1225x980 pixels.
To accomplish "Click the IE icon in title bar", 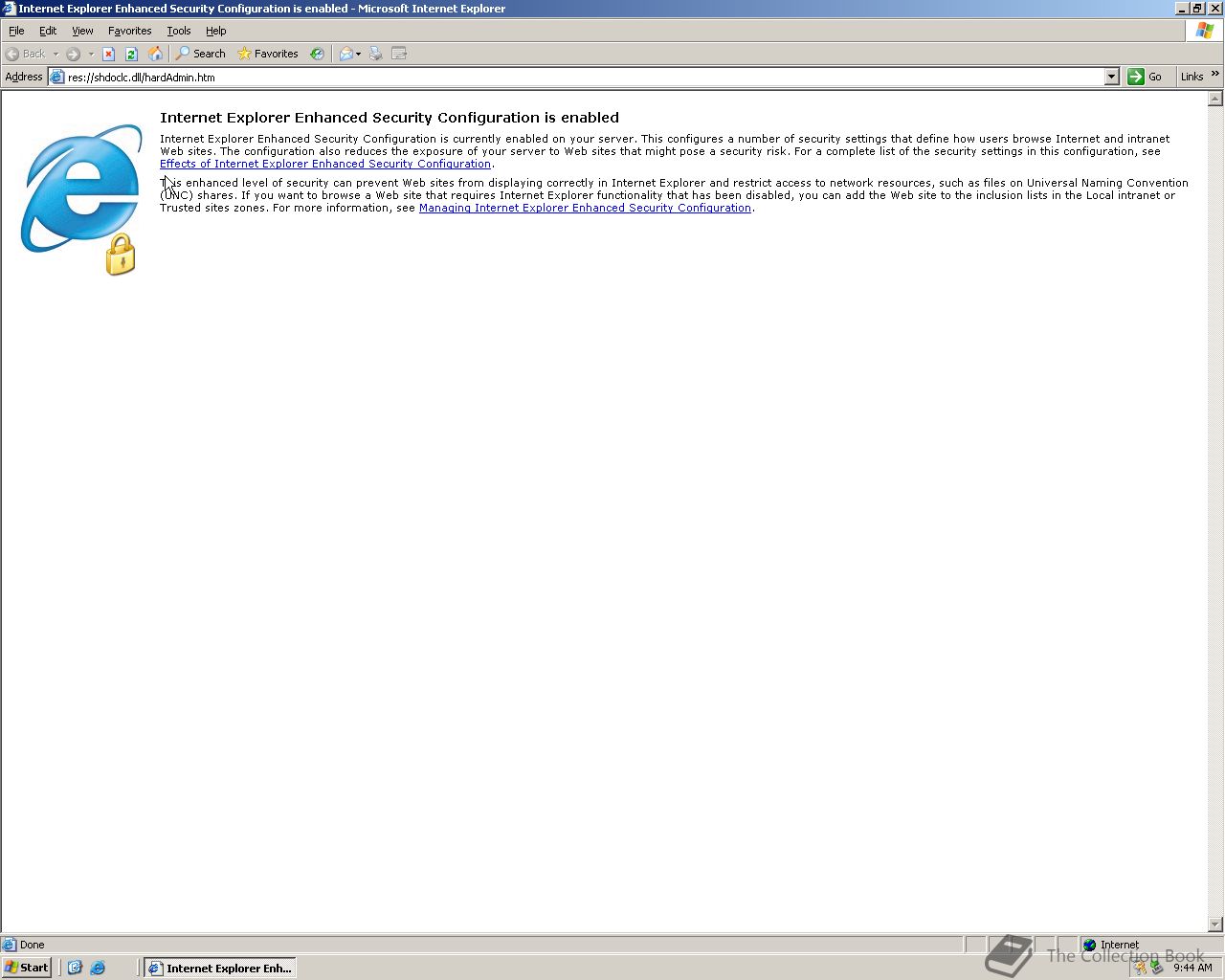I will 9,9.
